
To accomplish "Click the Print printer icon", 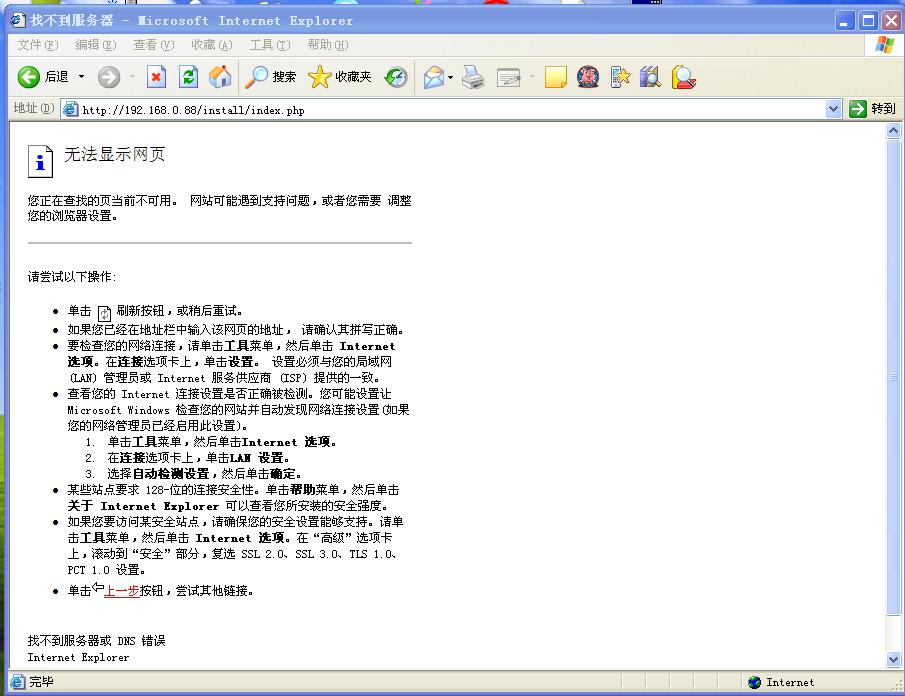I will (473, 77).
